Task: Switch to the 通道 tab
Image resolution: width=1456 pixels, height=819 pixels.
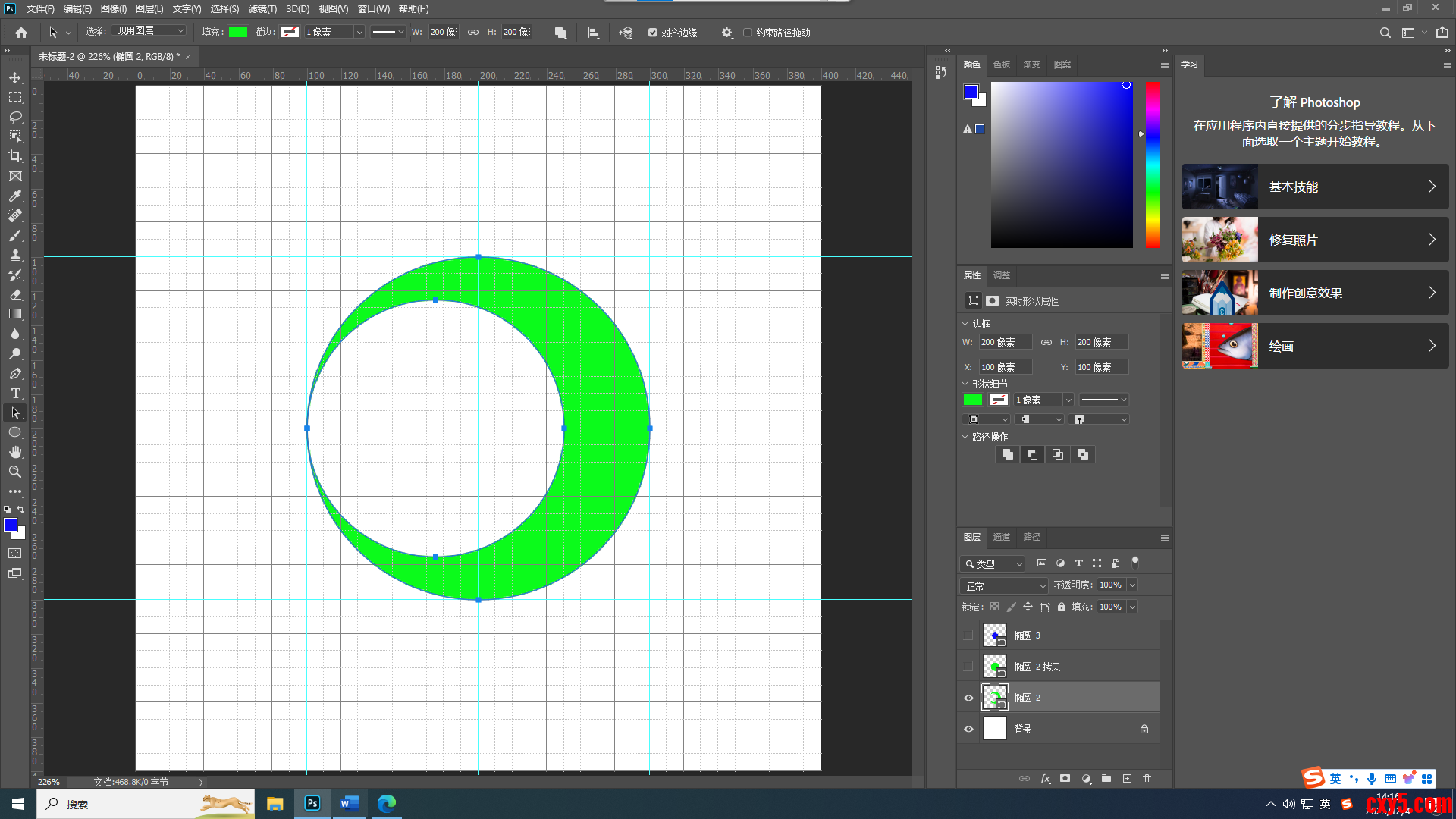Action: (1001, 537)
